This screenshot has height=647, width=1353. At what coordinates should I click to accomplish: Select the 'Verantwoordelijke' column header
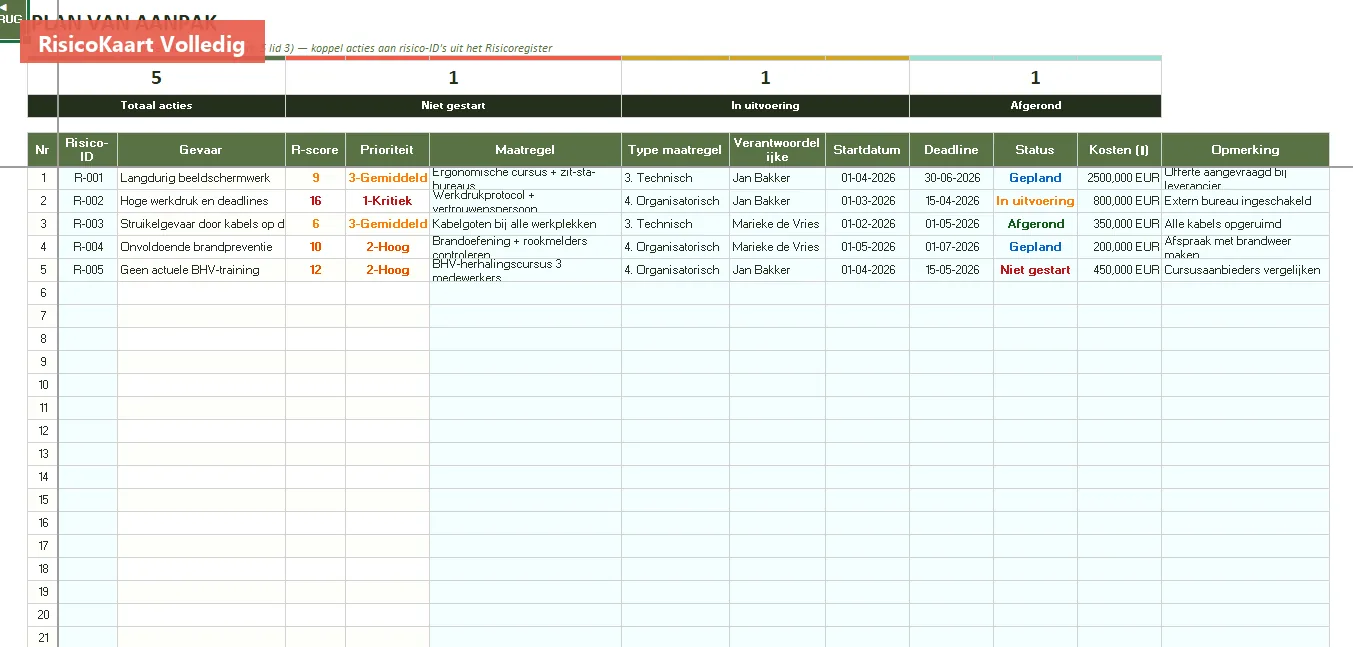777,149
